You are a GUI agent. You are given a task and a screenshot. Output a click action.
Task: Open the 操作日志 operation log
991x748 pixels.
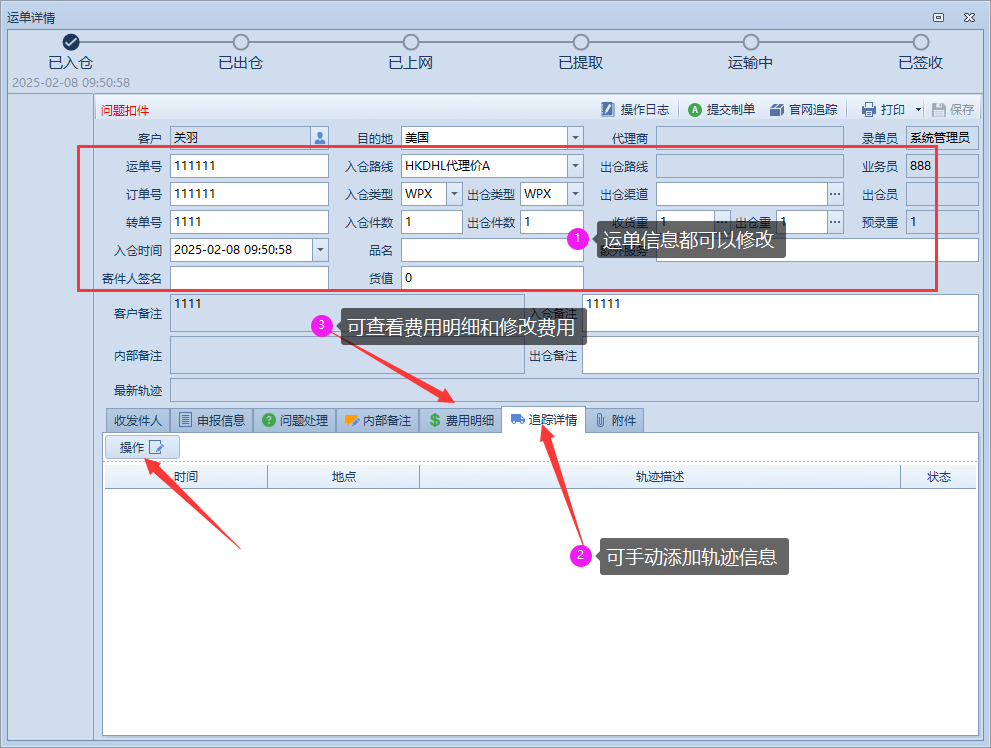coord(635,110)
